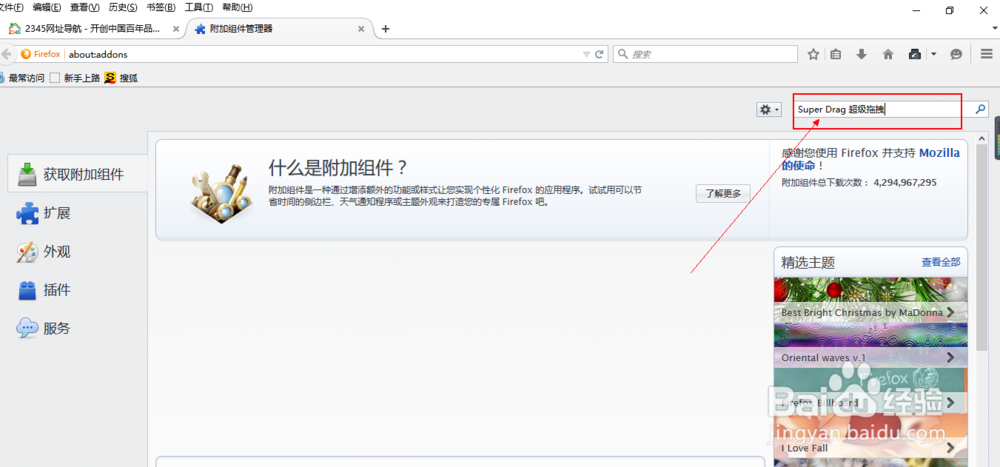Viewport: 1000px width, 467px height.
Task: Close the 附加组件管理器 tab
Action: click(x=362, y=29)
